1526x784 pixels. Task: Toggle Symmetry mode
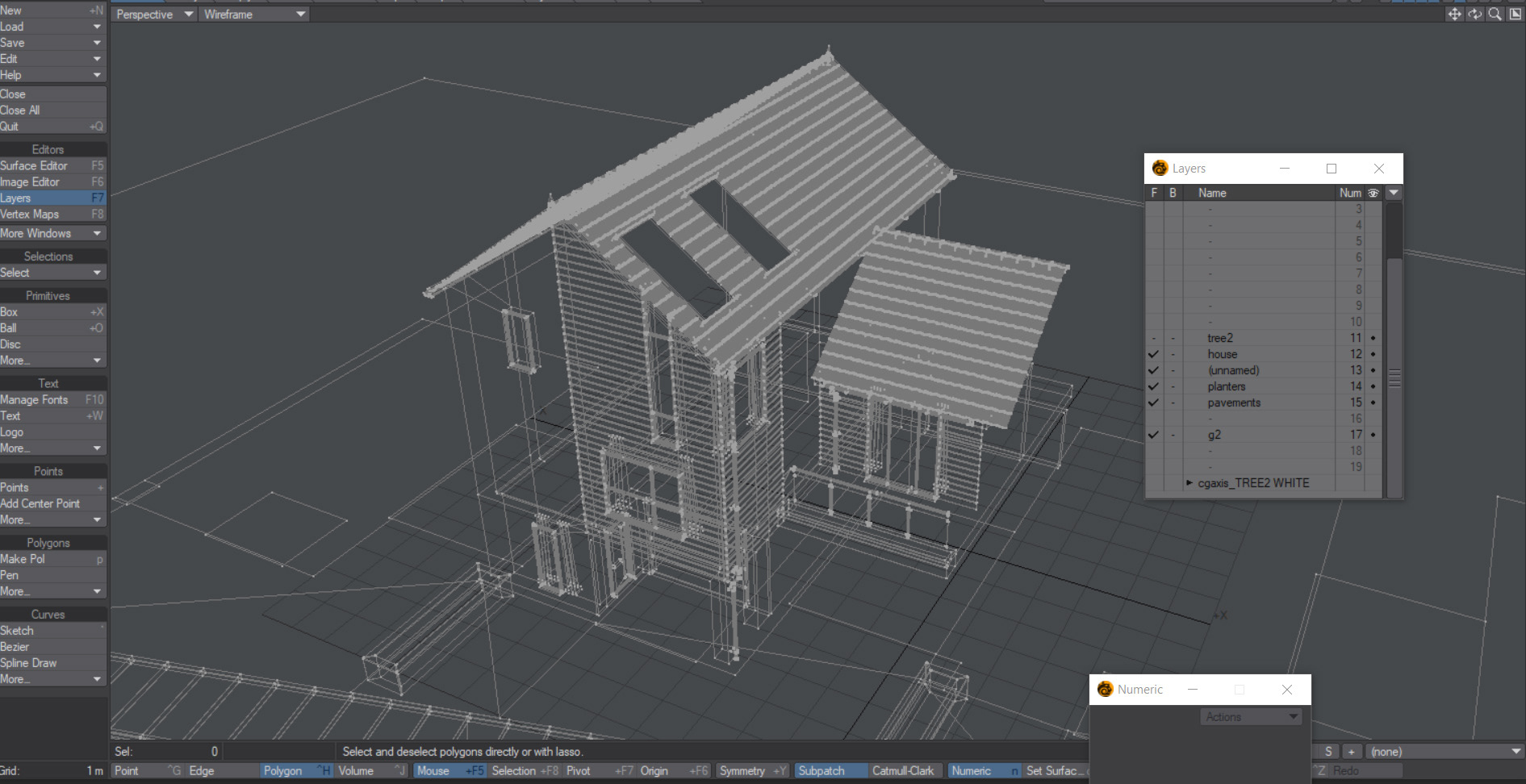coord(753,770)
